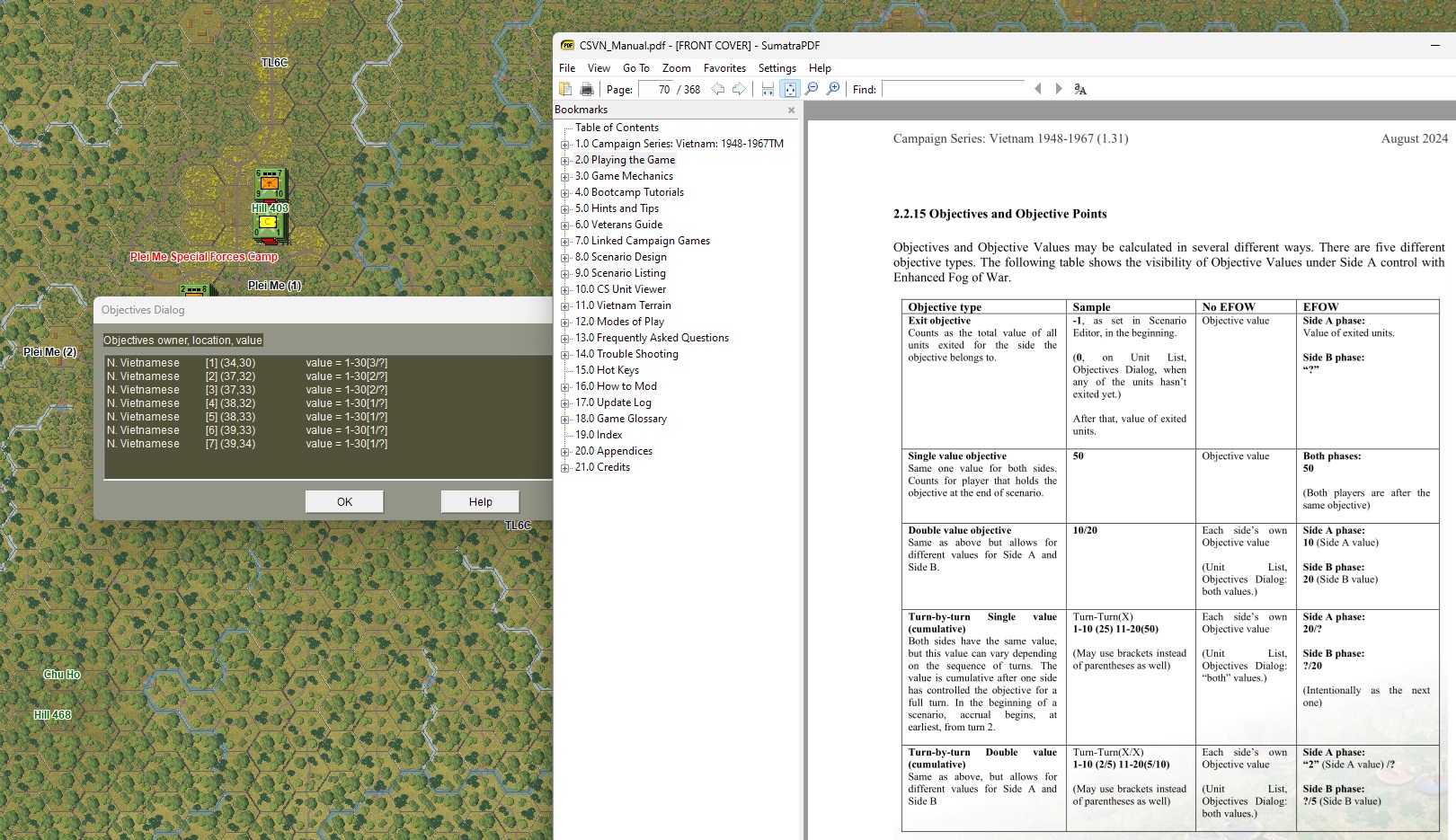Go to next page using arrow icon

(x=739, y=89)
